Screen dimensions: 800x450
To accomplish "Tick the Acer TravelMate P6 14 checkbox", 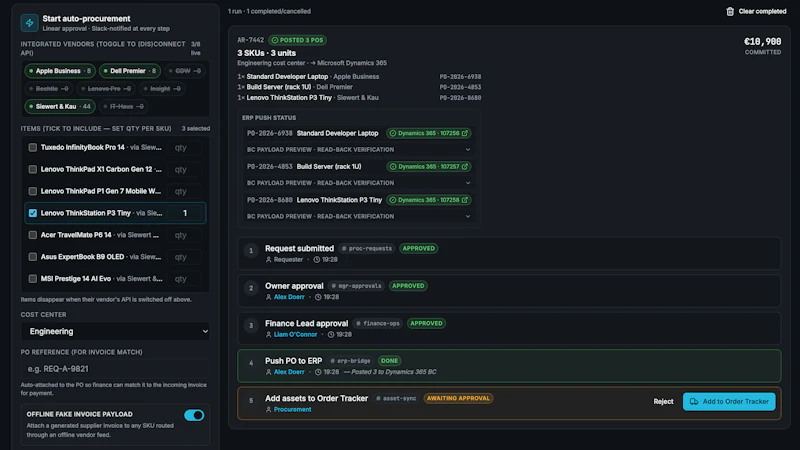I will click(33, 235).
